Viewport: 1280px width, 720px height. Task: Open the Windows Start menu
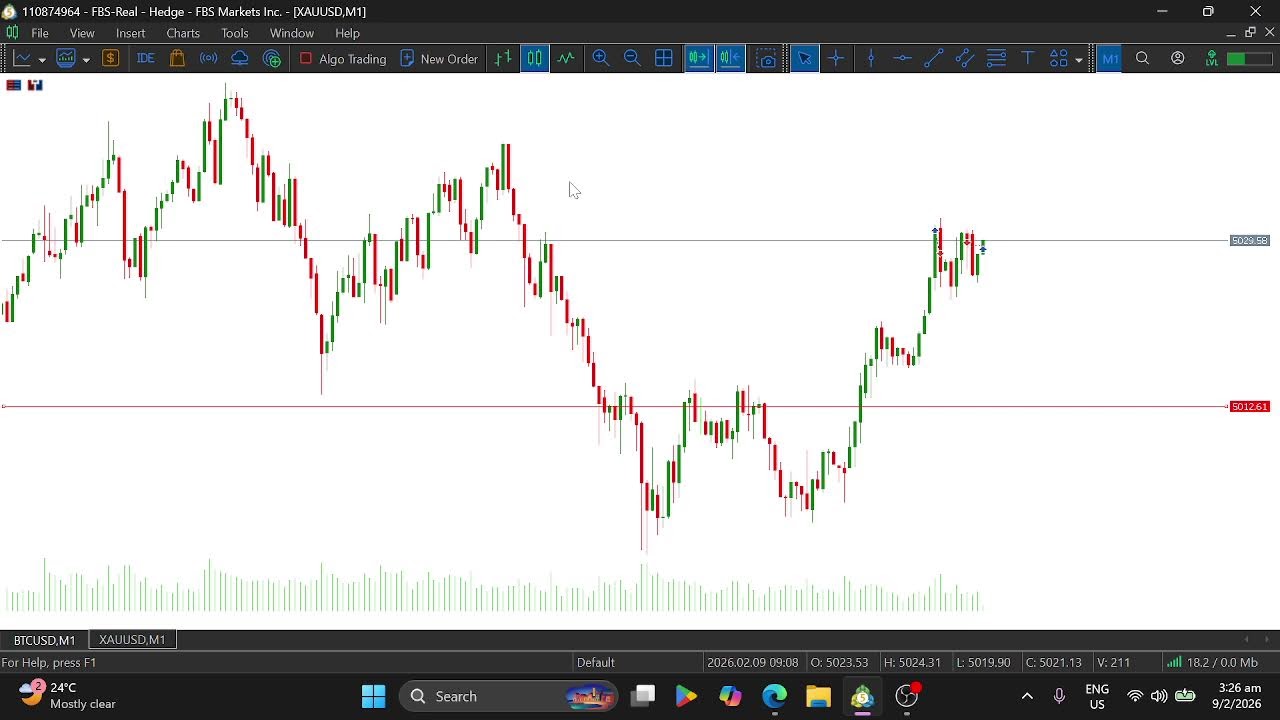374,696
